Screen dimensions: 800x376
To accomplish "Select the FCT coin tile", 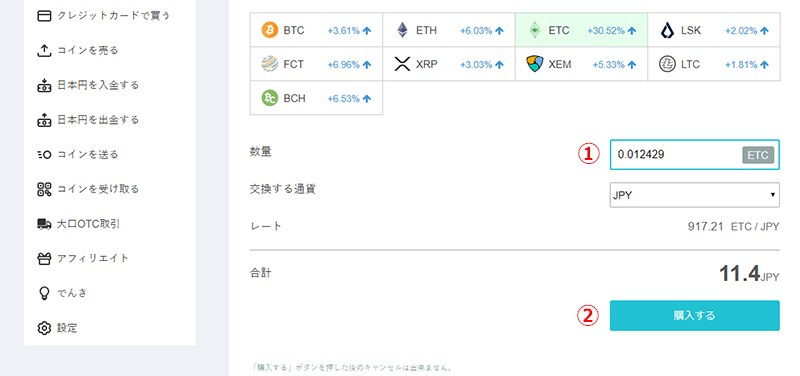I will [316, 64].
